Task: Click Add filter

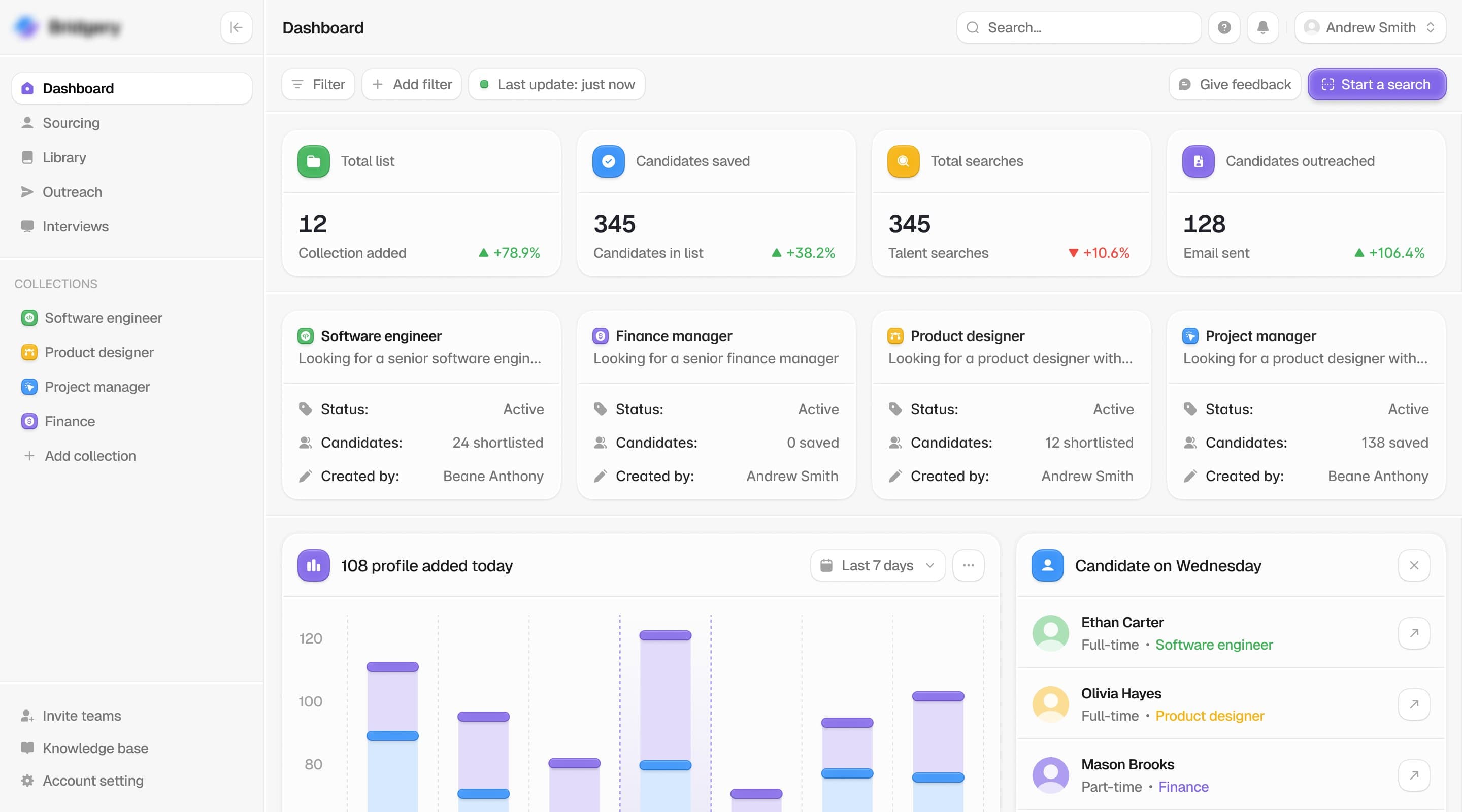Action: 412,85
